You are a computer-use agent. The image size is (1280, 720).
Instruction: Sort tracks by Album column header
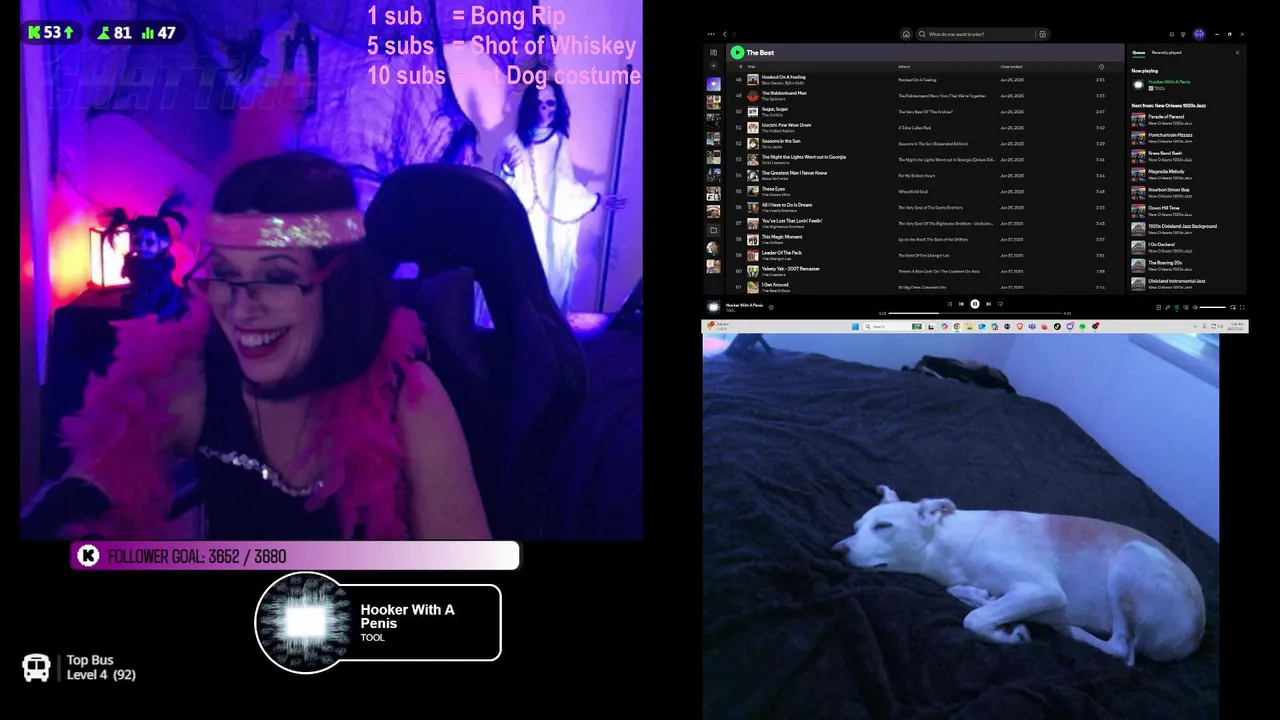coord(904,67)
